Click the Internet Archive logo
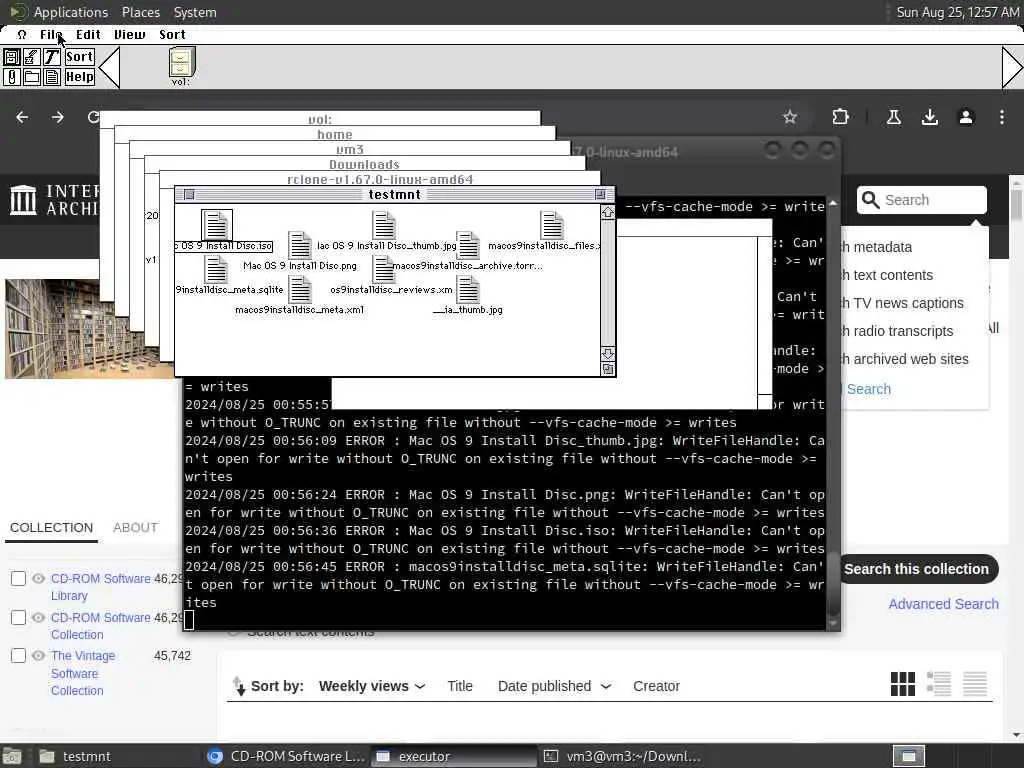The width and height of the screenshot is (1024, 768). [x=54, y=200]
